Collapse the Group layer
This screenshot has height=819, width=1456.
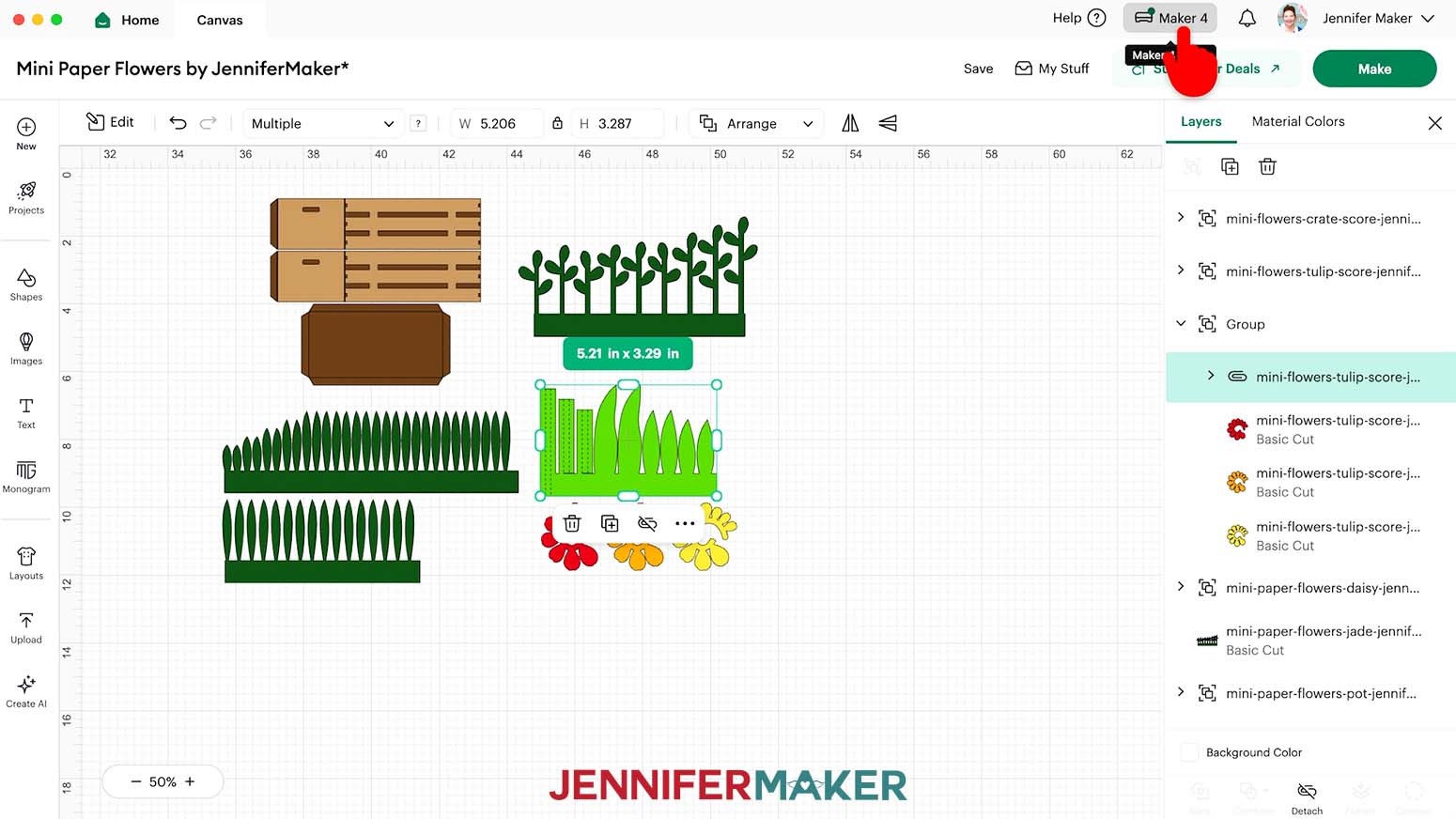point(1181,323)
